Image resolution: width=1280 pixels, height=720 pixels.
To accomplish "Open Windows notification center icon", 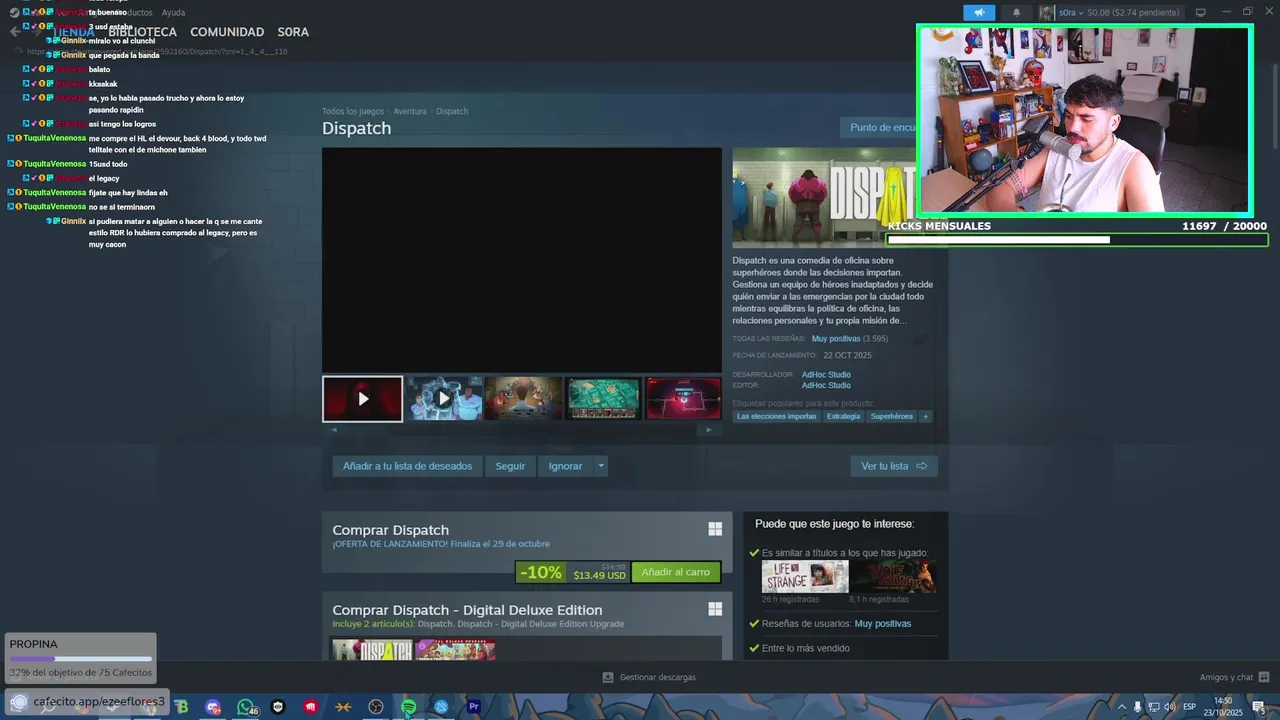I will 1258,707.
